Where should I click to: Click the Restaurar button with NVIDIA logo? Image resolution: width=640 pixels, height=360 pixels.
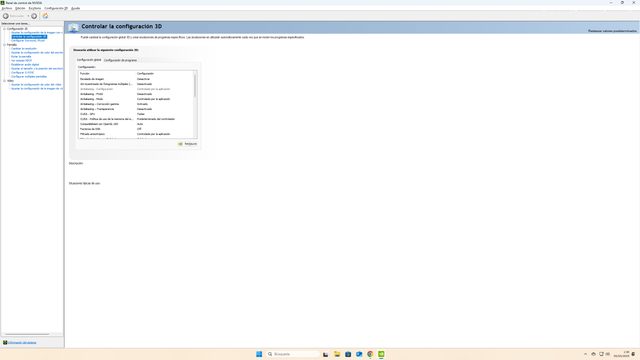[187, 144]
